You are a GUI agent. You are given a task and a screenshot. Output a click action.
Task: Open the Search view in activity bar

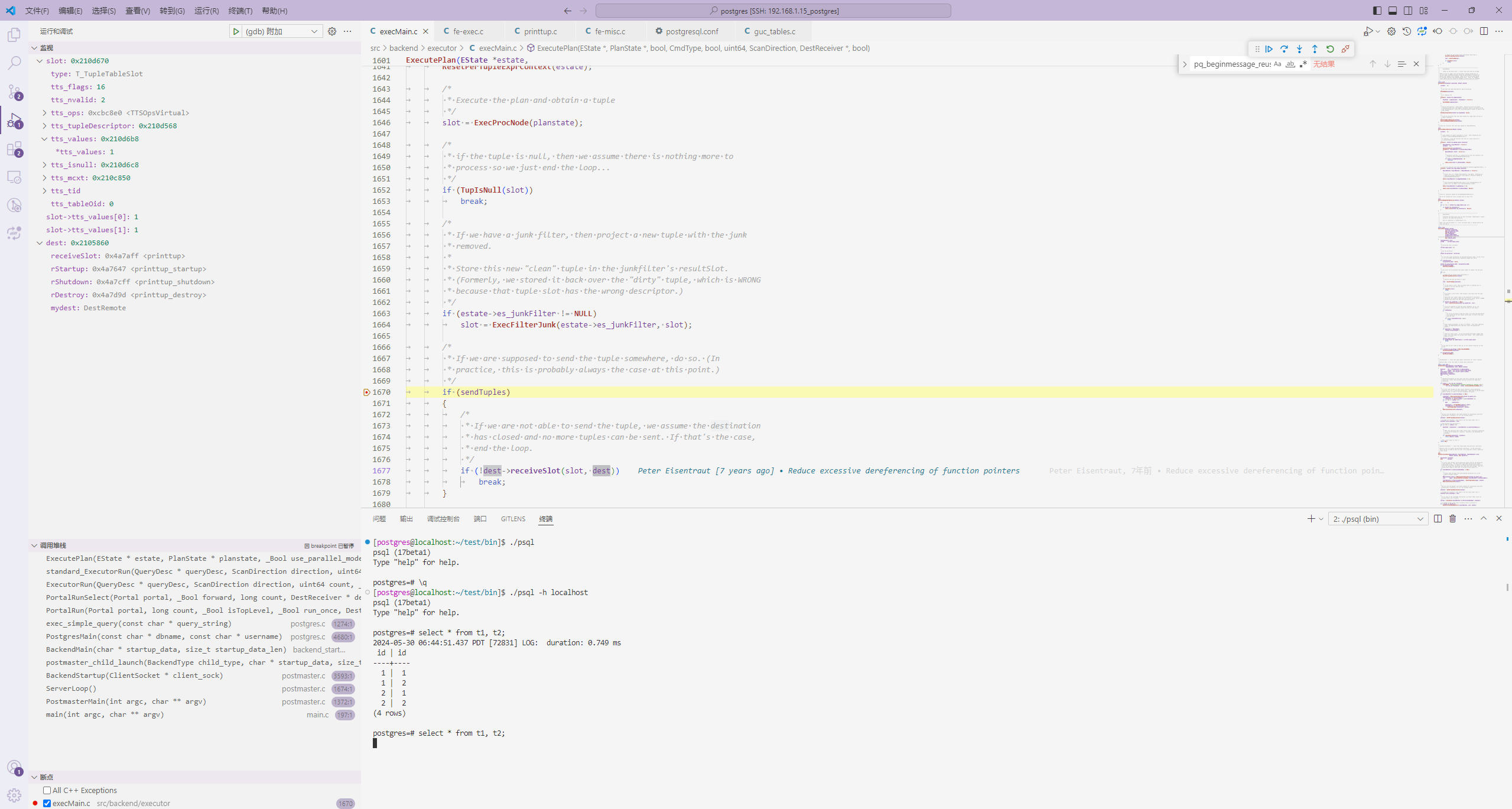pyautogui.click(x=14, y=63)
